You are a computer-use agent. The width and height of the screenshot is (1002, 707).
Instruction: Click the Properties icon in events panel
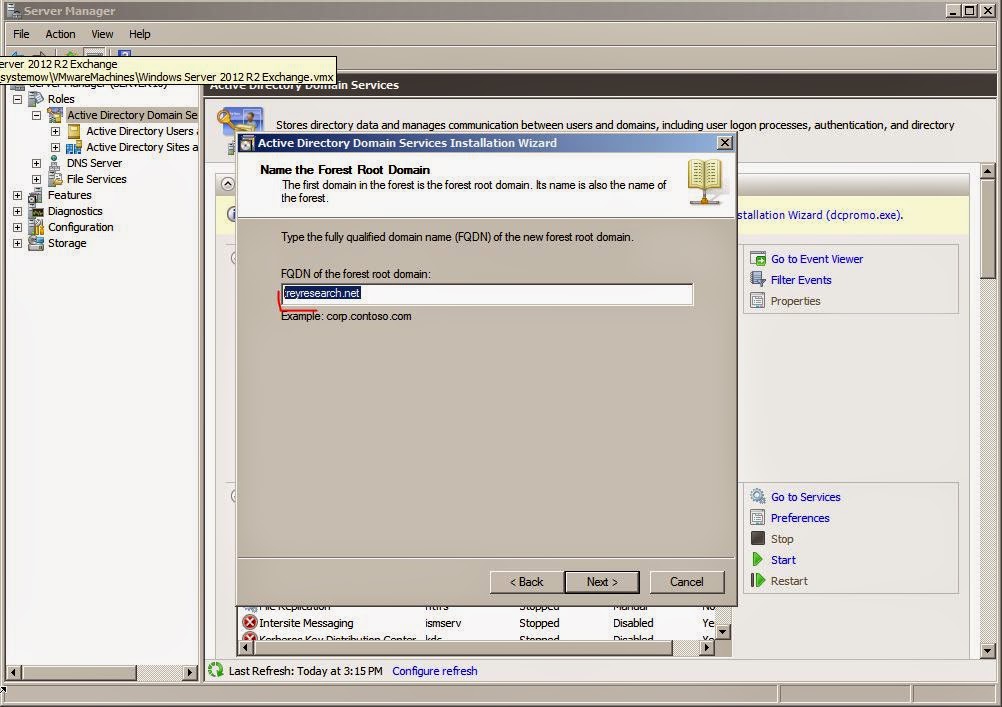pyautogui.click(x=758, y=300)
